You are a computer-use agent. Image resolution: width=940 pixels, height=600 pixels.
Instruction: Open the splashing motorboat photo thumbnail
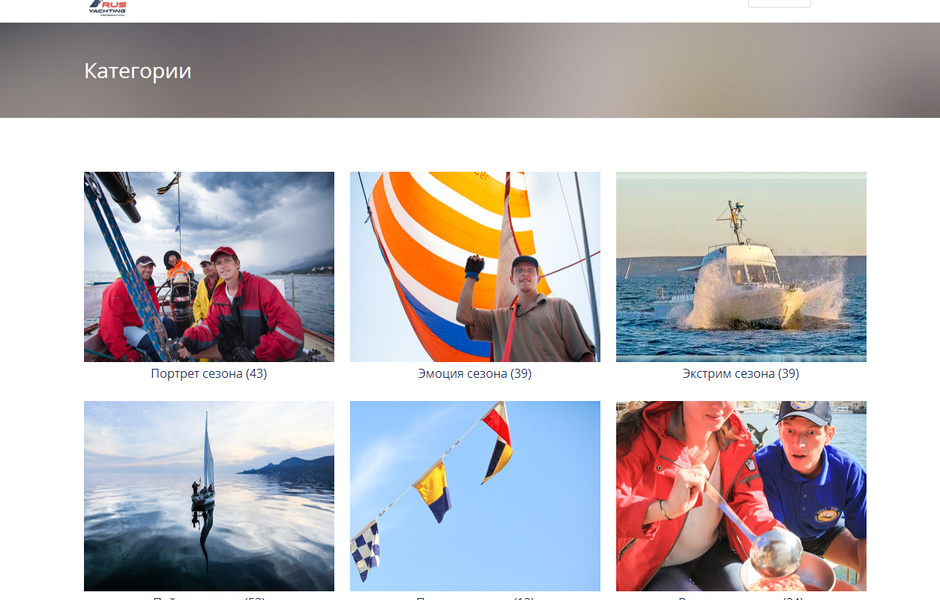pyautogui.click(x=741, y=267)
